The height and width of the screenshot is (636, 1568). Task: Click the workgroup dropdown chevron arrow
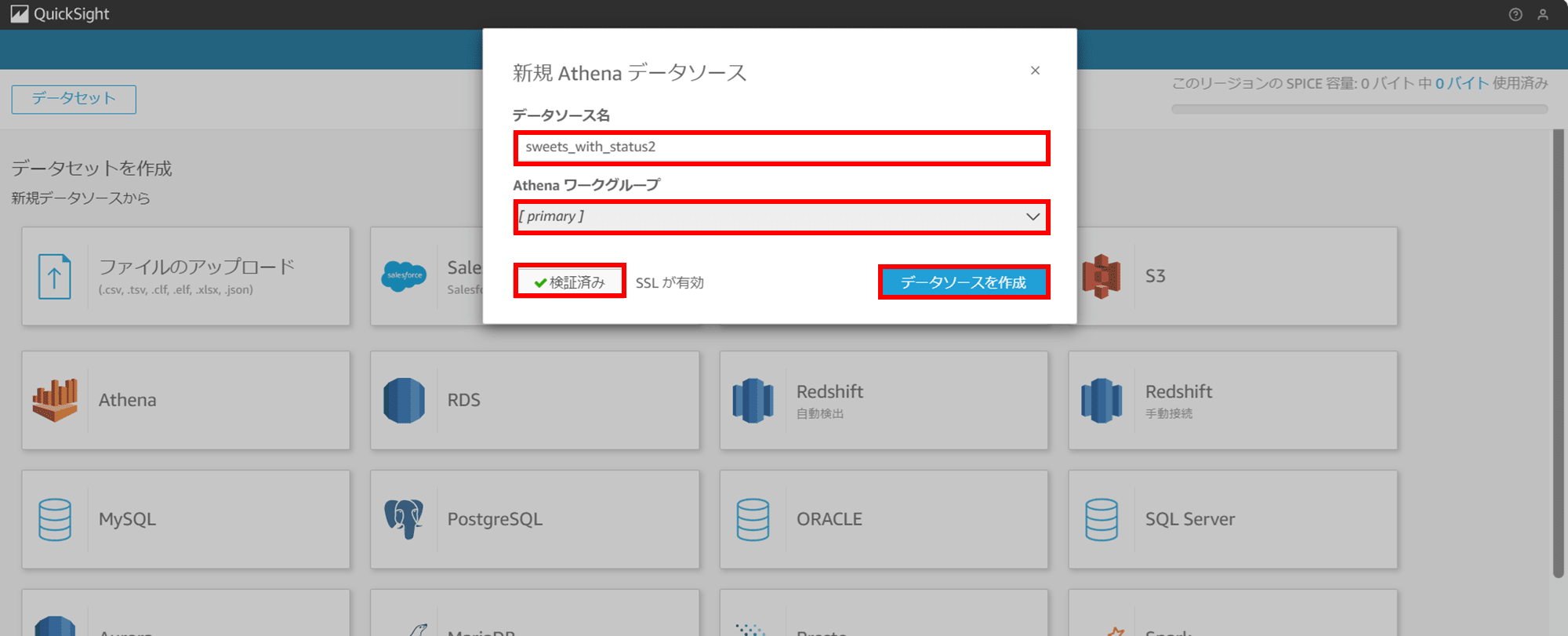[x=1033, y=216]
